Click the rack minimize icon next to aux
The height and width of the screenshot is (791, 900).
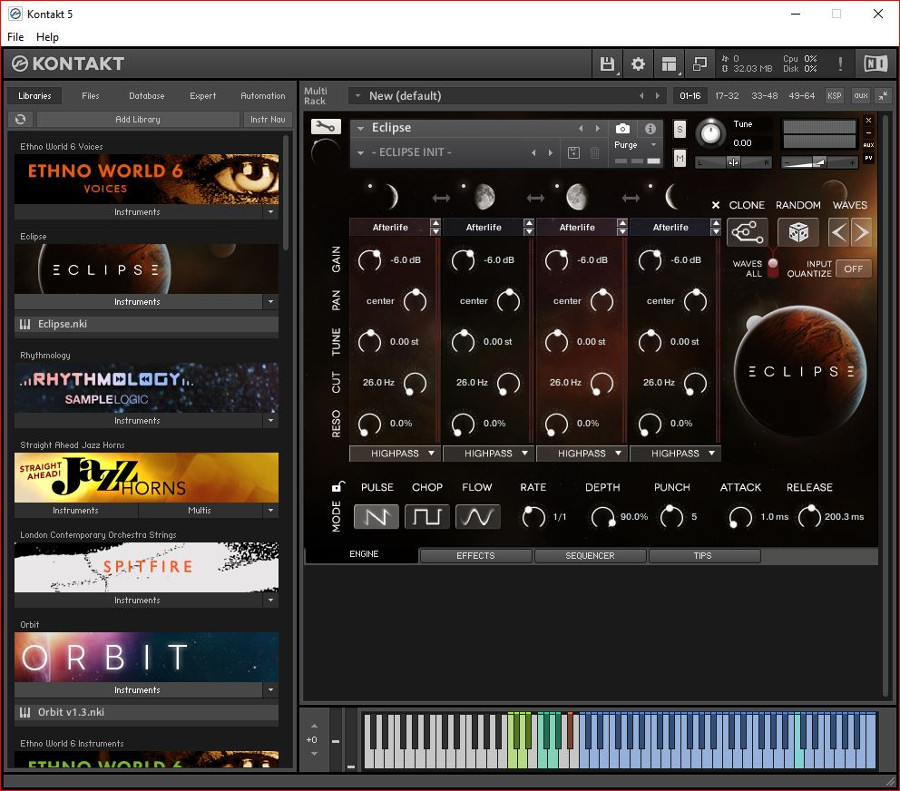[x=883, y=96]
